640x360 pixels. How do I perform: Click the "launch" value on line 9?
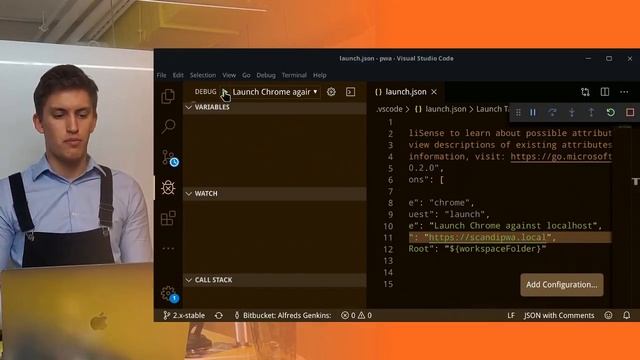[x=464, y=214]
